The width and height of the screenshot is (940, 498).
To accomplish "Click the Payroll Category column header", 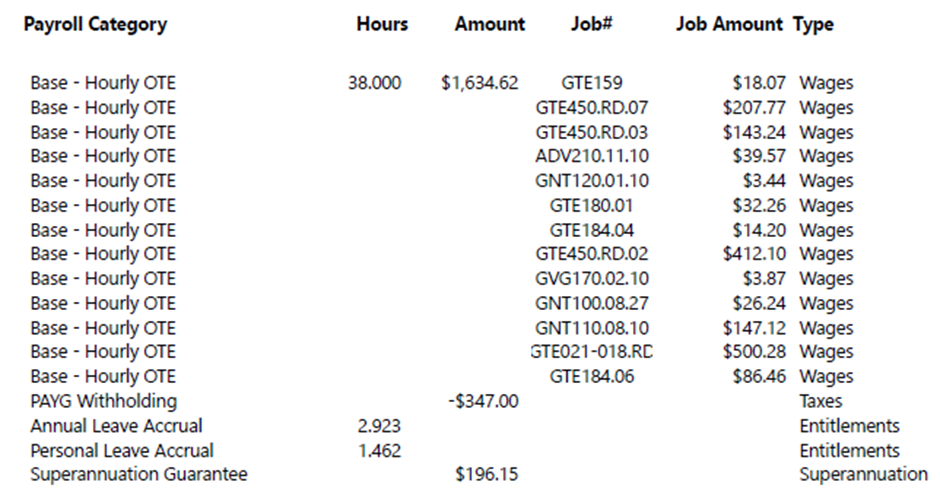I will (95, 24).
